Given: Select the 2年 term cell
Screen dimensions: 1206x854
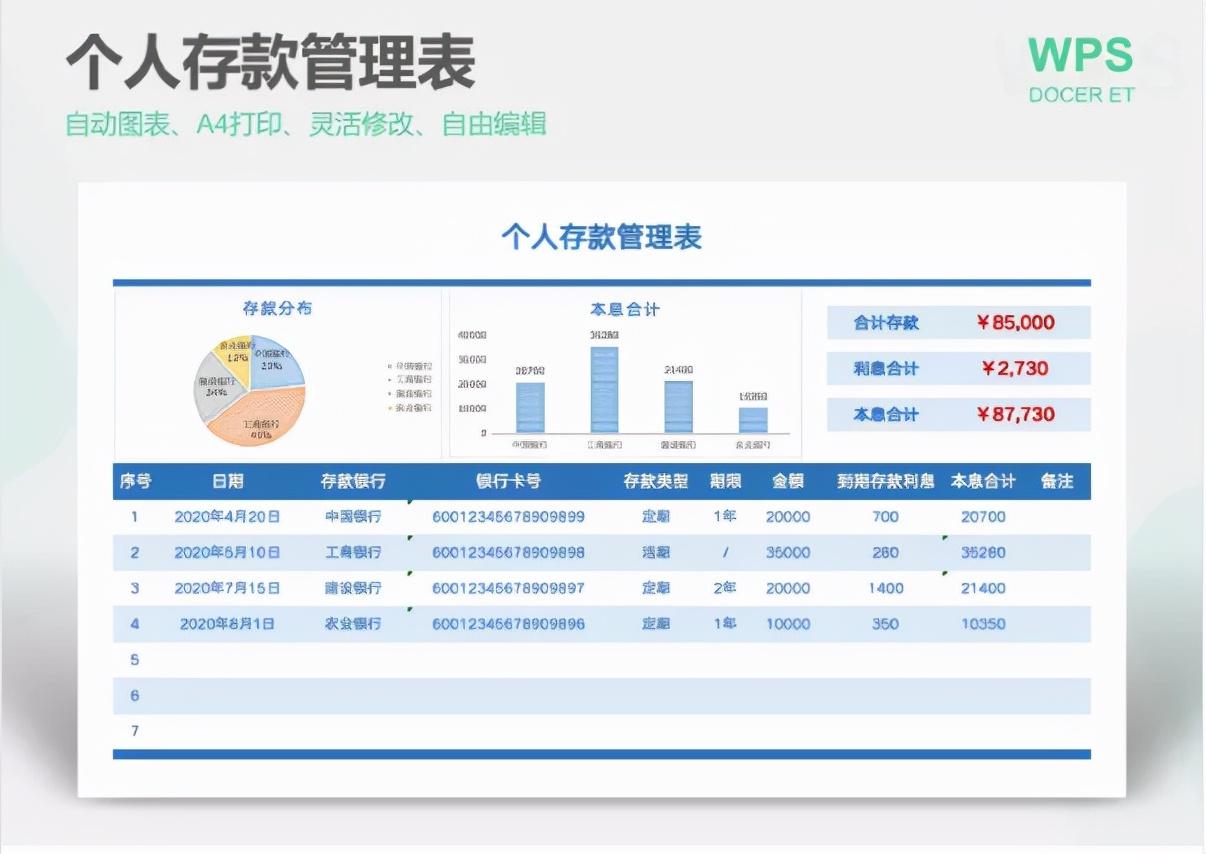Looking at the screenshot, I should point(725,588).
